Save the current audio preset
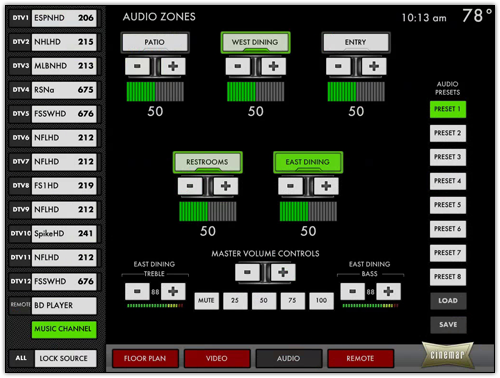 tap(448, 325)
